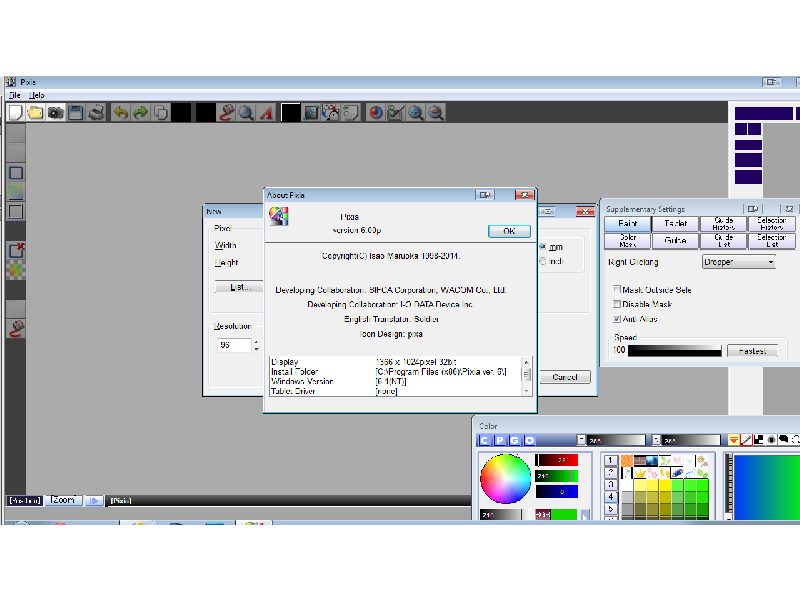Click Cancel in the New dialog
Viewport: 800px width, 600px height.
pyautogui.click(x=565, y=377)
